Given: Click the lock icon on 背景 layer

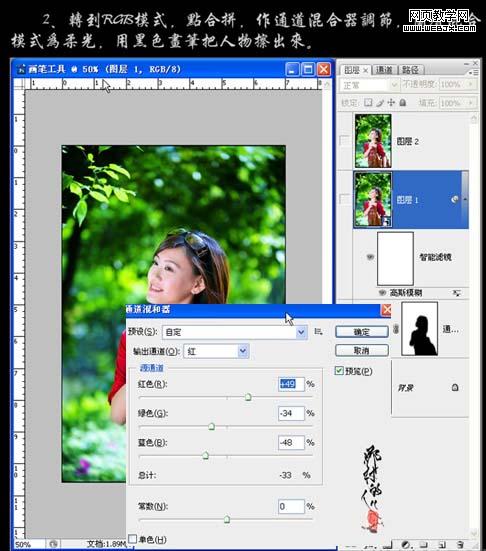Looking at the screenshot, I should pyautogui.click(x=455, y=387).
